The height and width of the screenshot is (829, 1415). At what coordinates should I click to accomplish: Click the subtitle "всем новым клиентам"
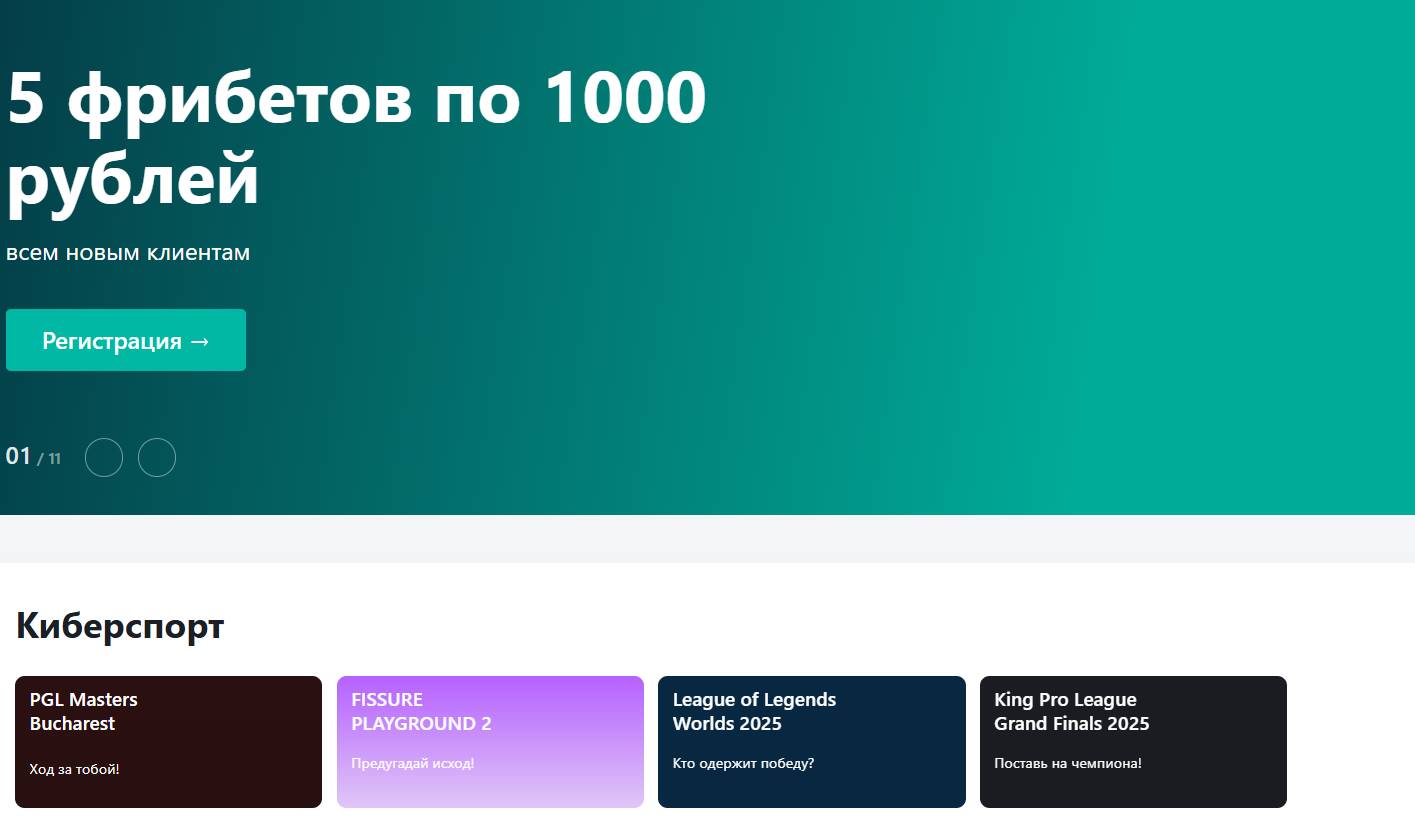click(x=128, y=253)
